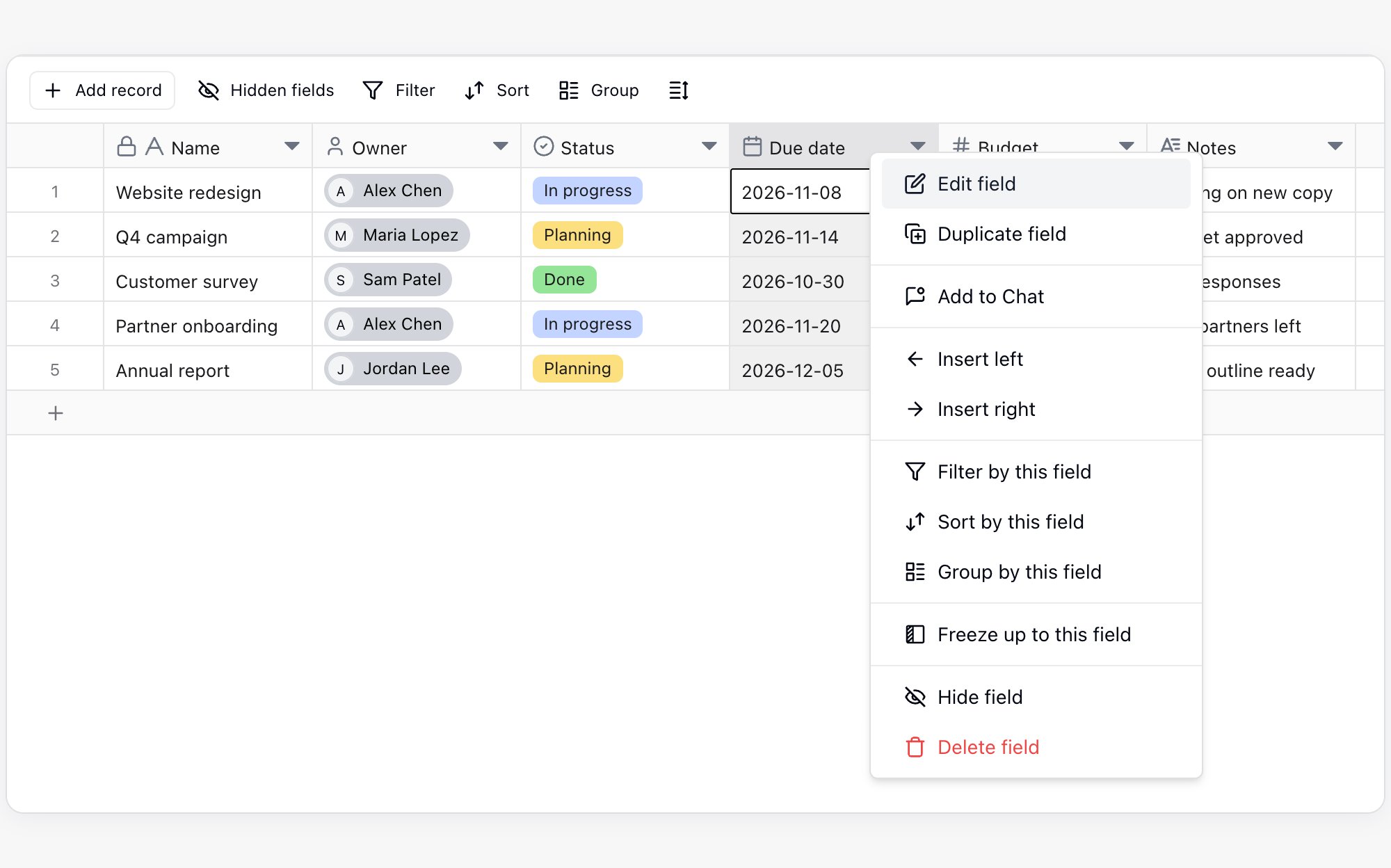Click the text icon in Notes header
The image size is (1391, 868).
[1171, 145]
